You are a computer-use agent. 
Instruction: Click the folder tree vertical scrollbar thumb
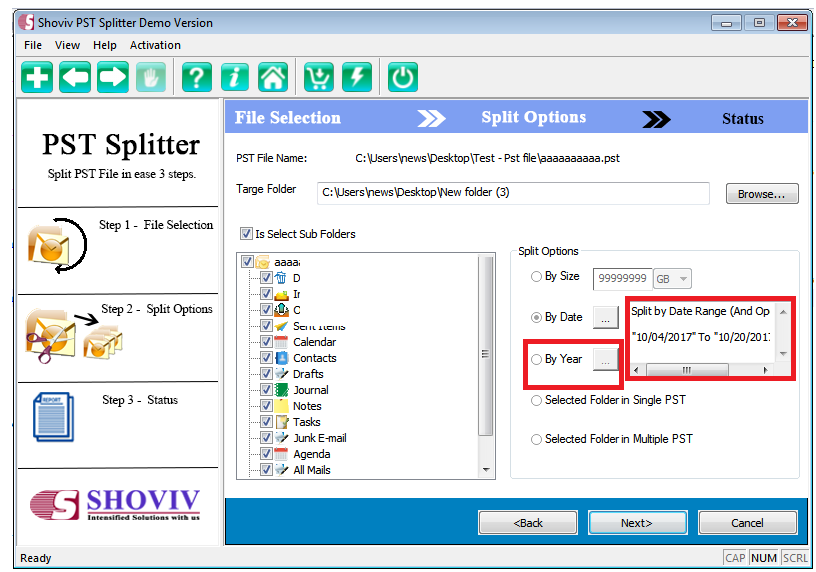coord(485,346)
